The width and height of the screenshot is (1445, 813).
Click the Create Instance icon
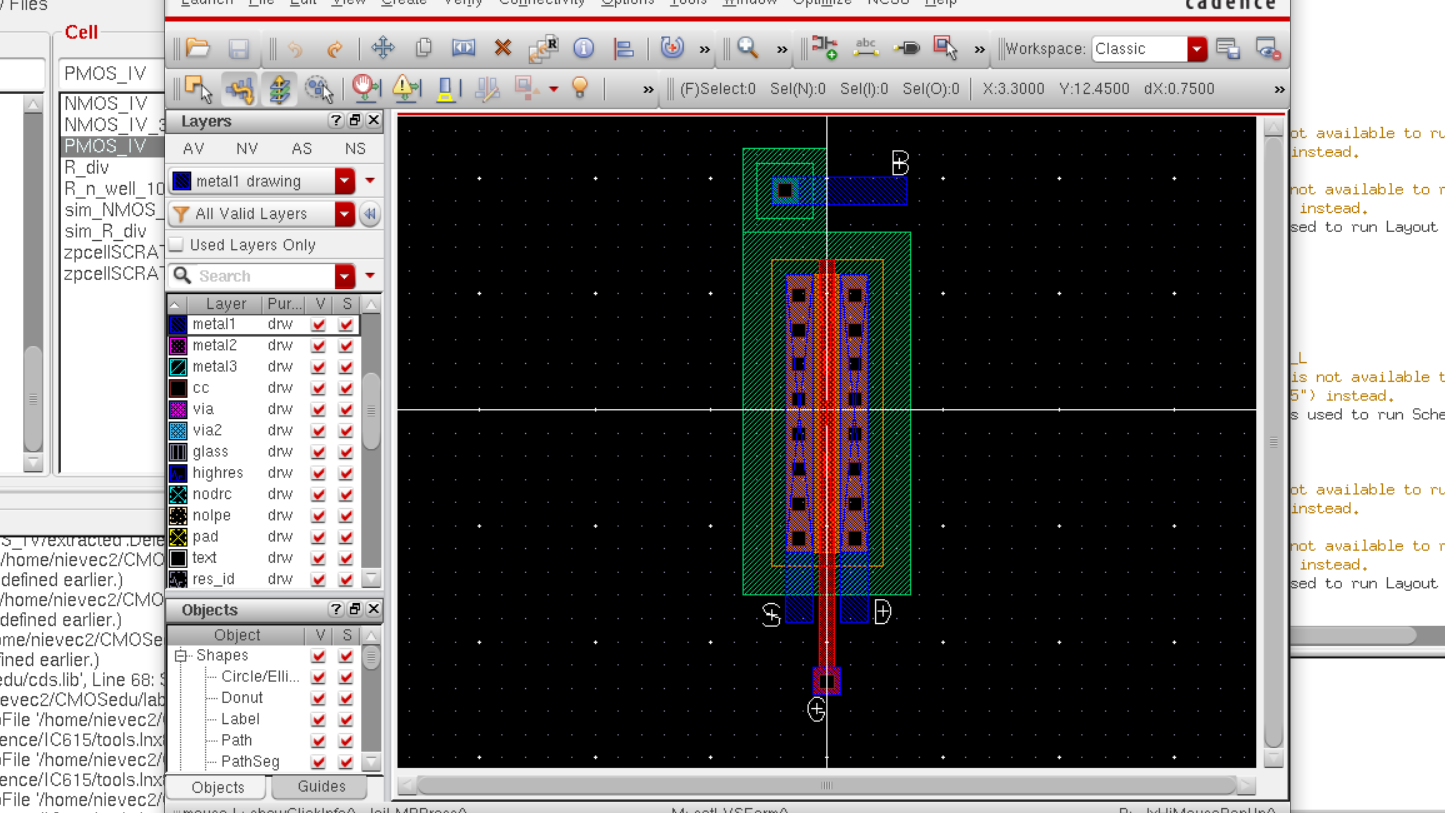(x=825, y=48)
